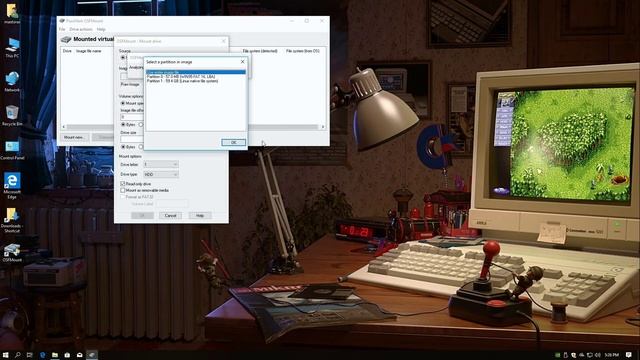Open the network icon in system tray
Screen dimensions: 640x360
coord(589,355)
